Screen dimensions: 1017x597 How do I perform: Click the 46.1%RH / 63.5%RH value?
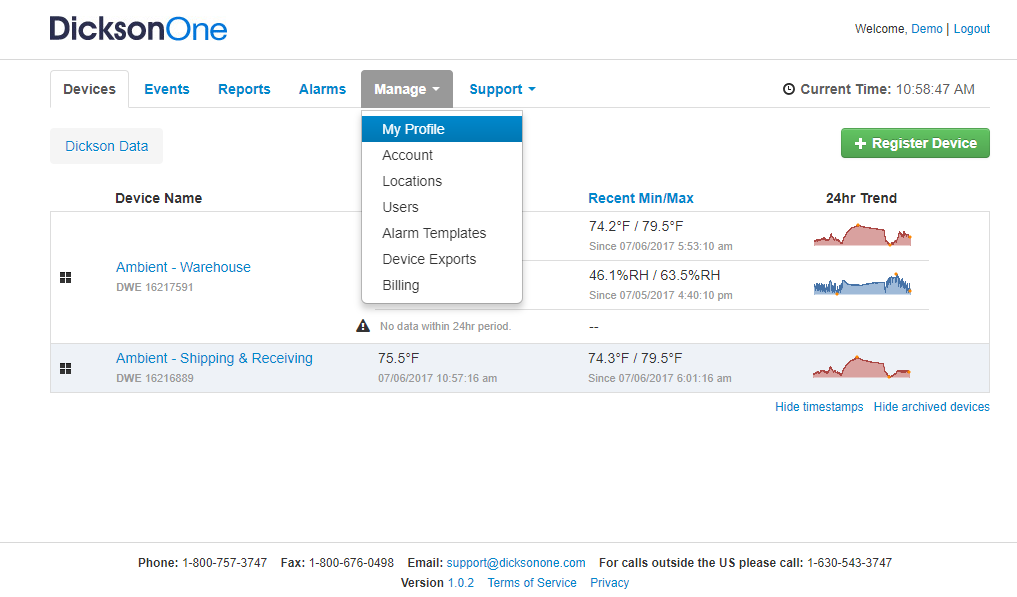[x=654, y=274]
